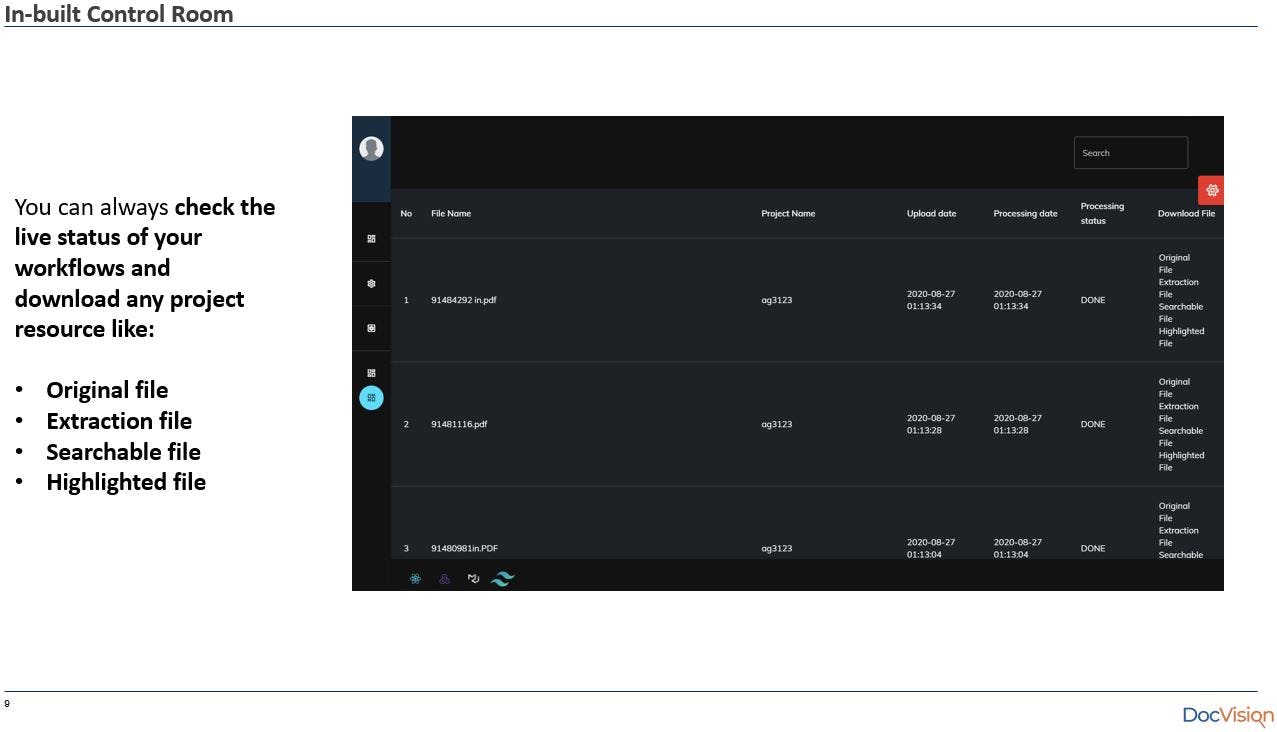Screen dimensions: 1277x732
Task: Open the settings gear icon in sidebar
Action: pos(371,283)
